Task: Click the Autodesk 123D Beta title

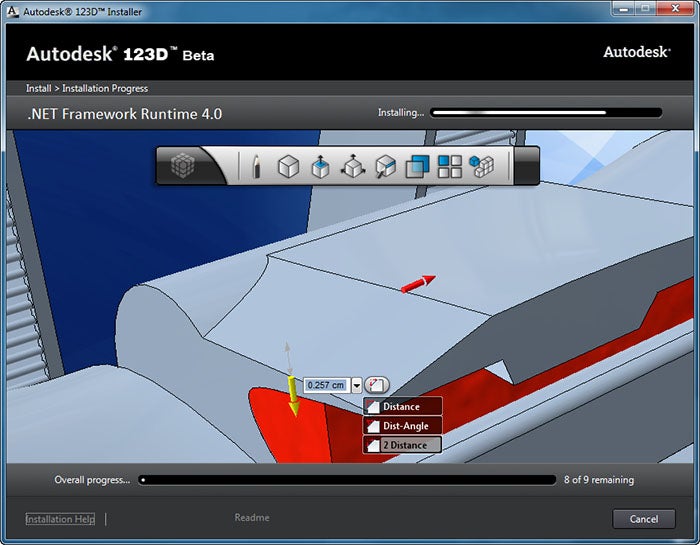Action: [120, 54]
